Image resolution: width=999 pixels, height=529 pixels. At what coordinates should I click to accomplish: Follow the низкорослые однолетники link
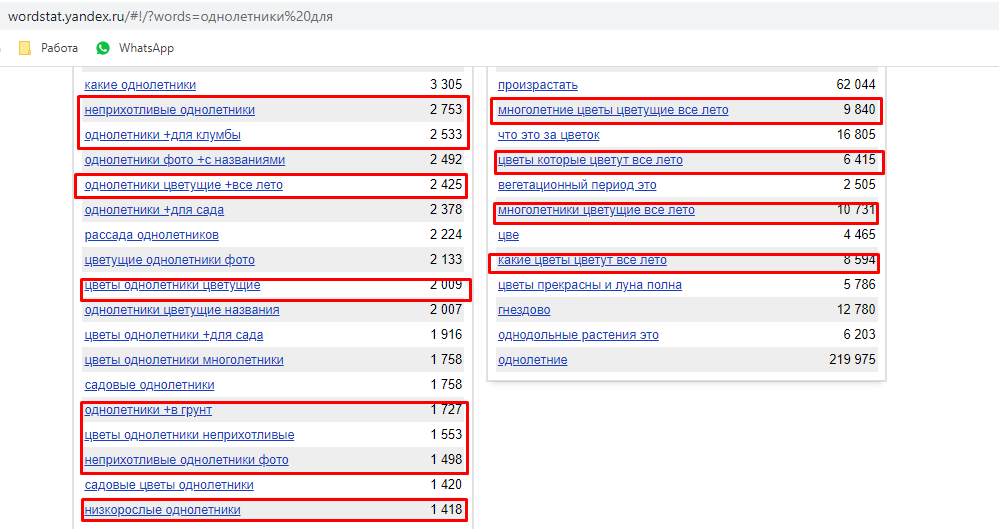coord(162,510)
